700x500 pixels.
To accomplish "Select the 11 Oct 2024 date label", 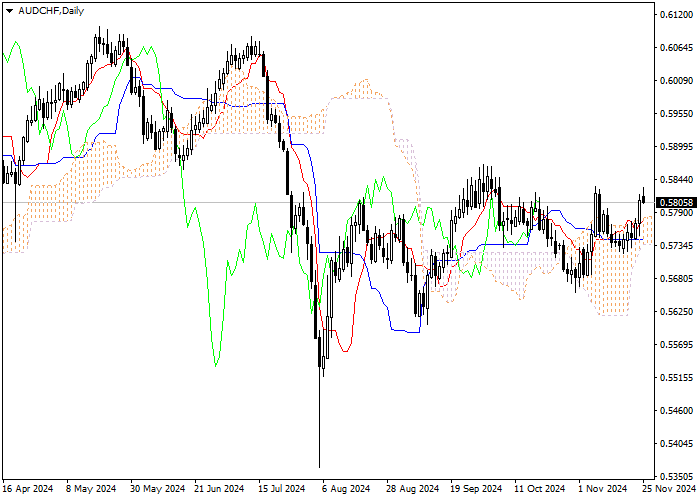I will (539, 489).
